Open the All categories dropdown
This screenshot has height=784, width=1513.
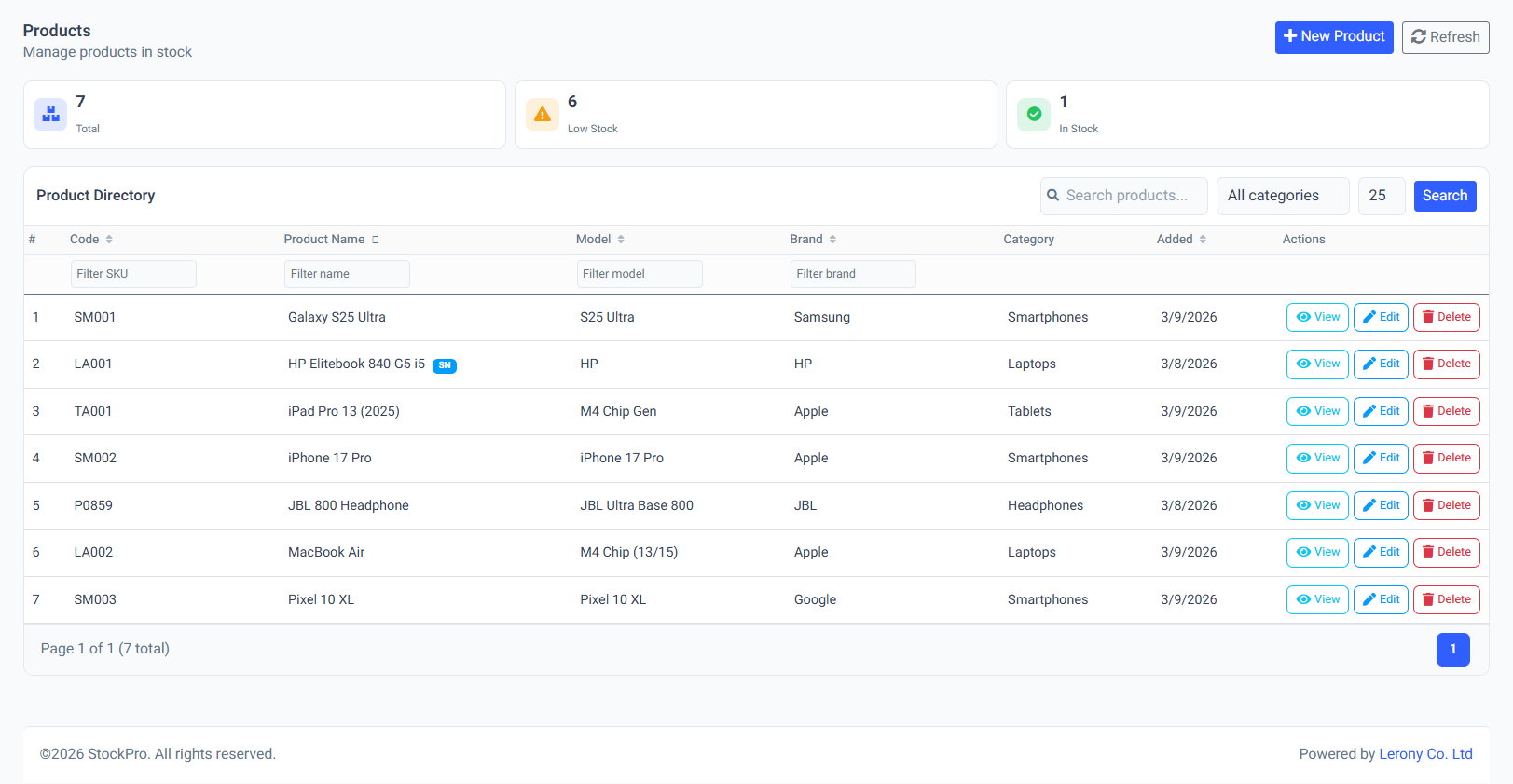point(1283,196)
